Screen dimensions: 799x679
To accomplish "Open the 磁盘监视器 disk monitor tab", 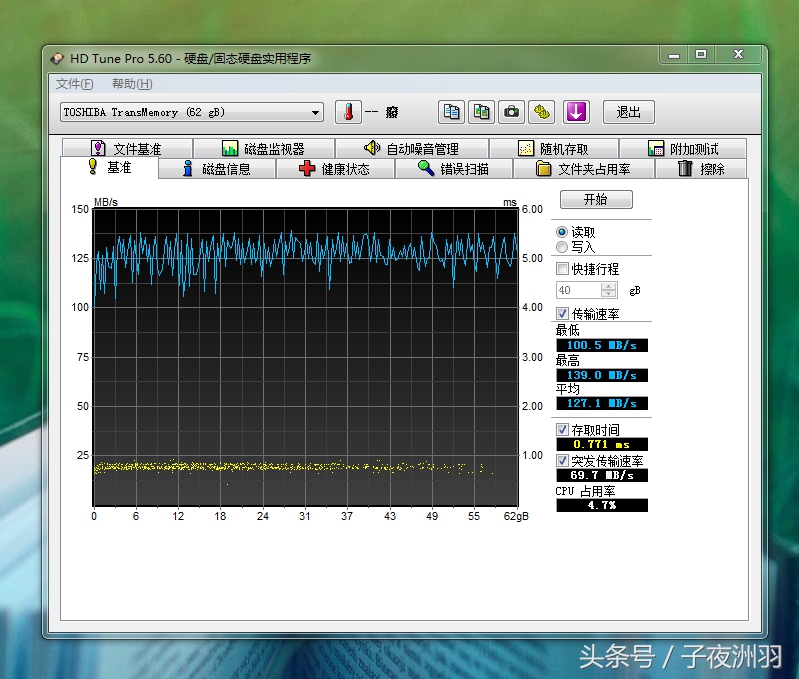I will coord(263,149).
